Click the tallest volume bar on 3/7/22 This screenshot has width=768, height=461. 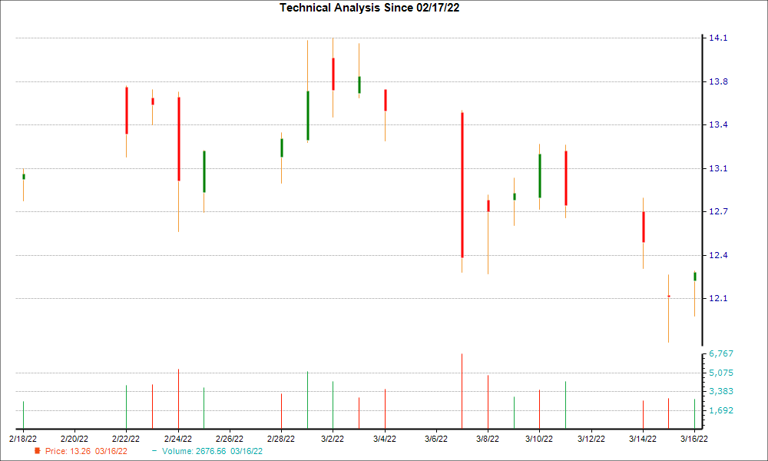(462, 391)
